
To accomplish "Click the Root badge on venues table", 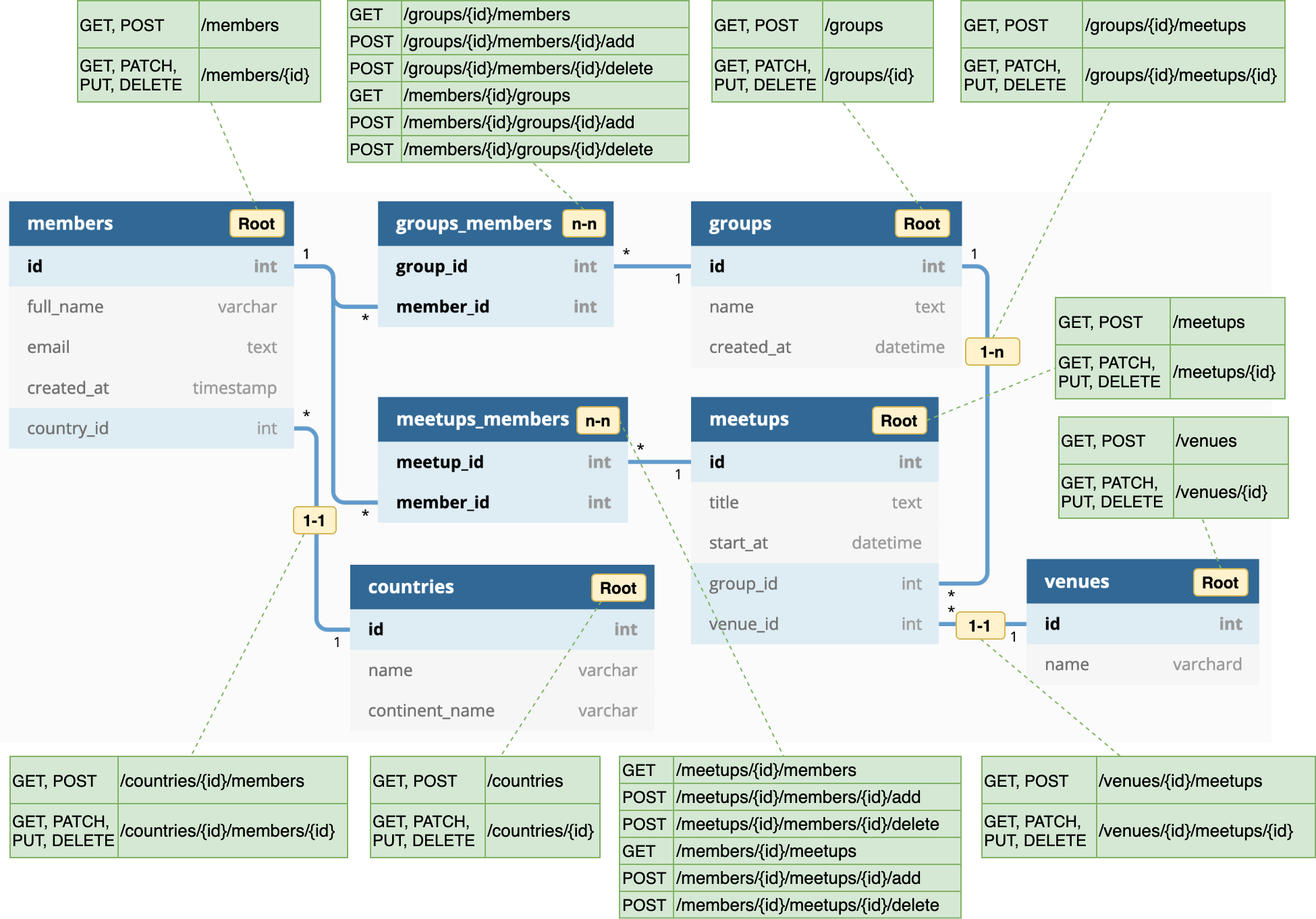I will (x=1219, y=583).
